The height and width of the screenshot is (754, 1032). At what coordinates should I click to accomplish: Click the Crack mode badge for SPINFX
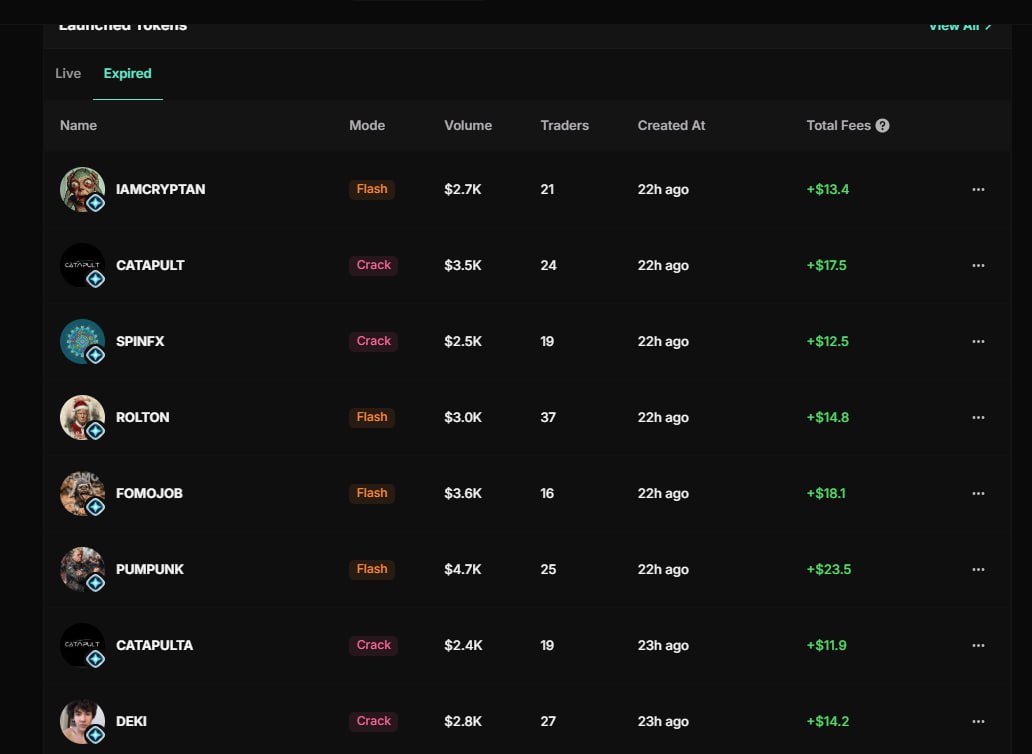tap(374, 341)
